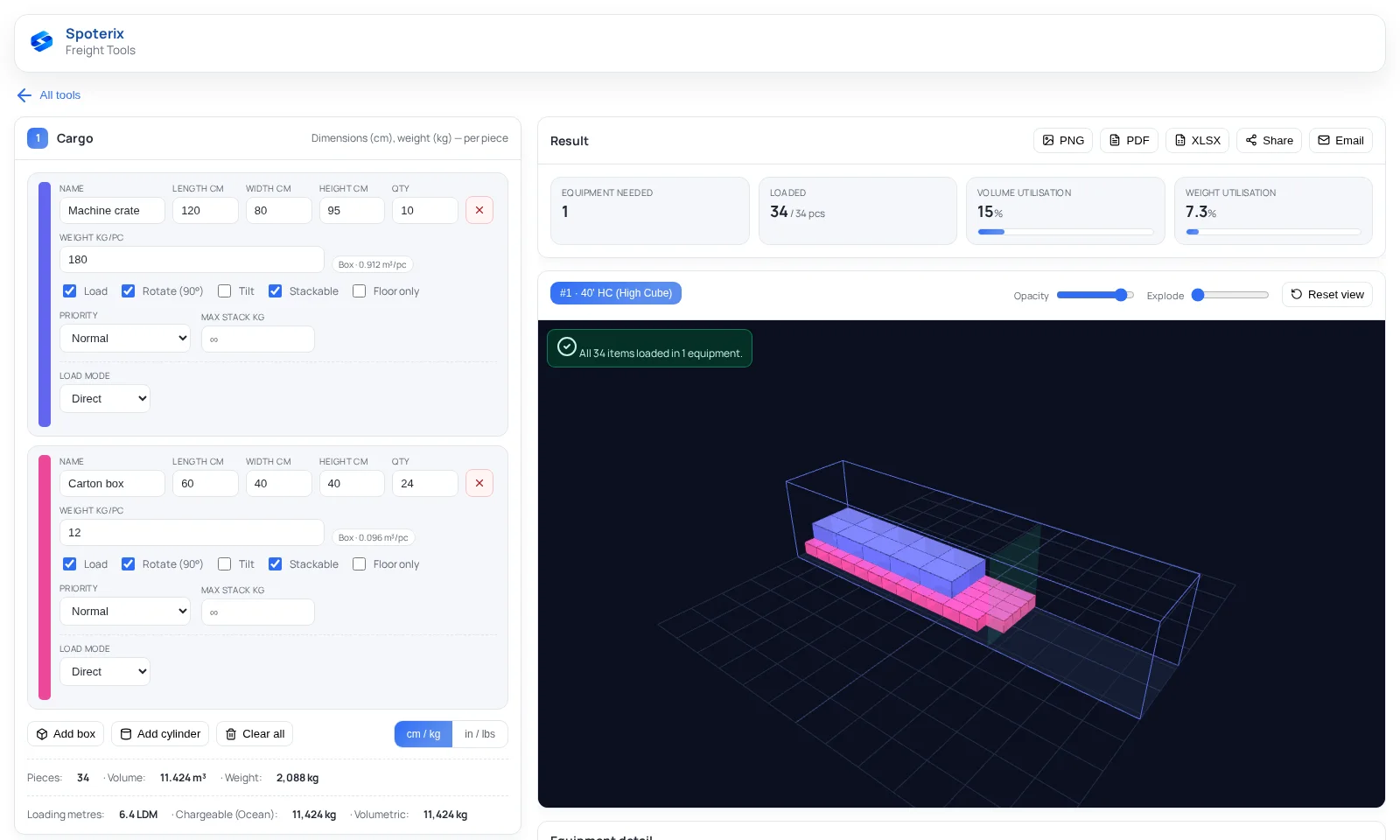Add a cylinder item
Viewport: 1400px width, 840px height.
click(x=160, y=733)
